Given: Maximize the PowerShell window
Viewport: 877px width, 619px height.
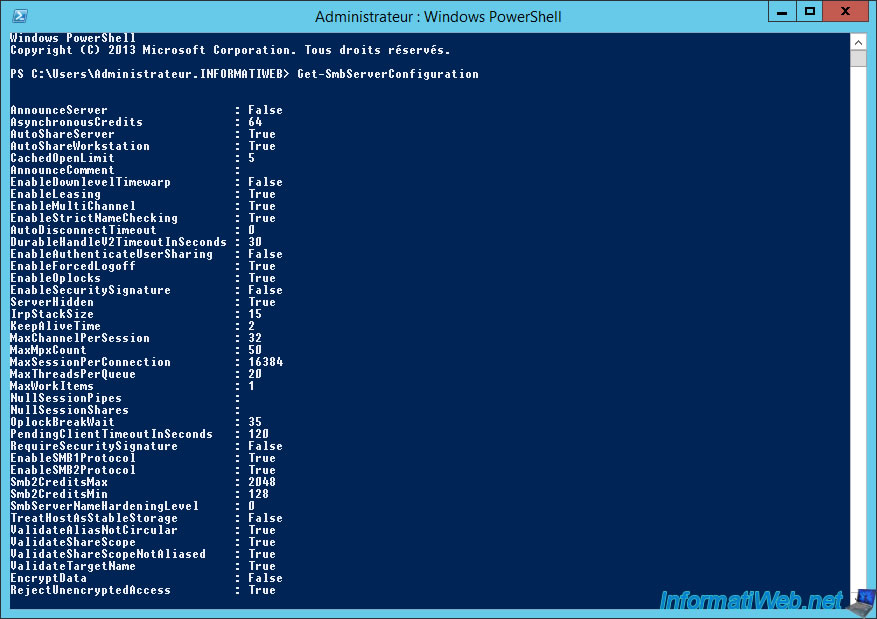Looking at the screenshot, I should tap(811, 12).
